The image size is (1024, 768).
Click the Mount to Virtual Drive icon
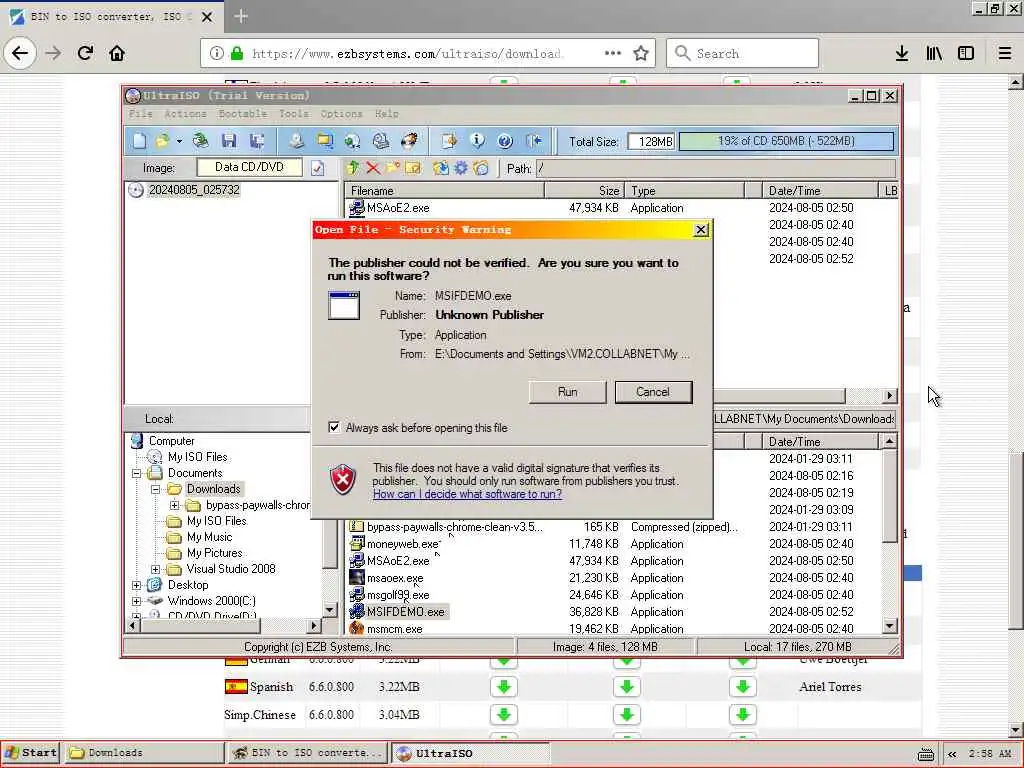pyautogui.click(x=381, y=140)
